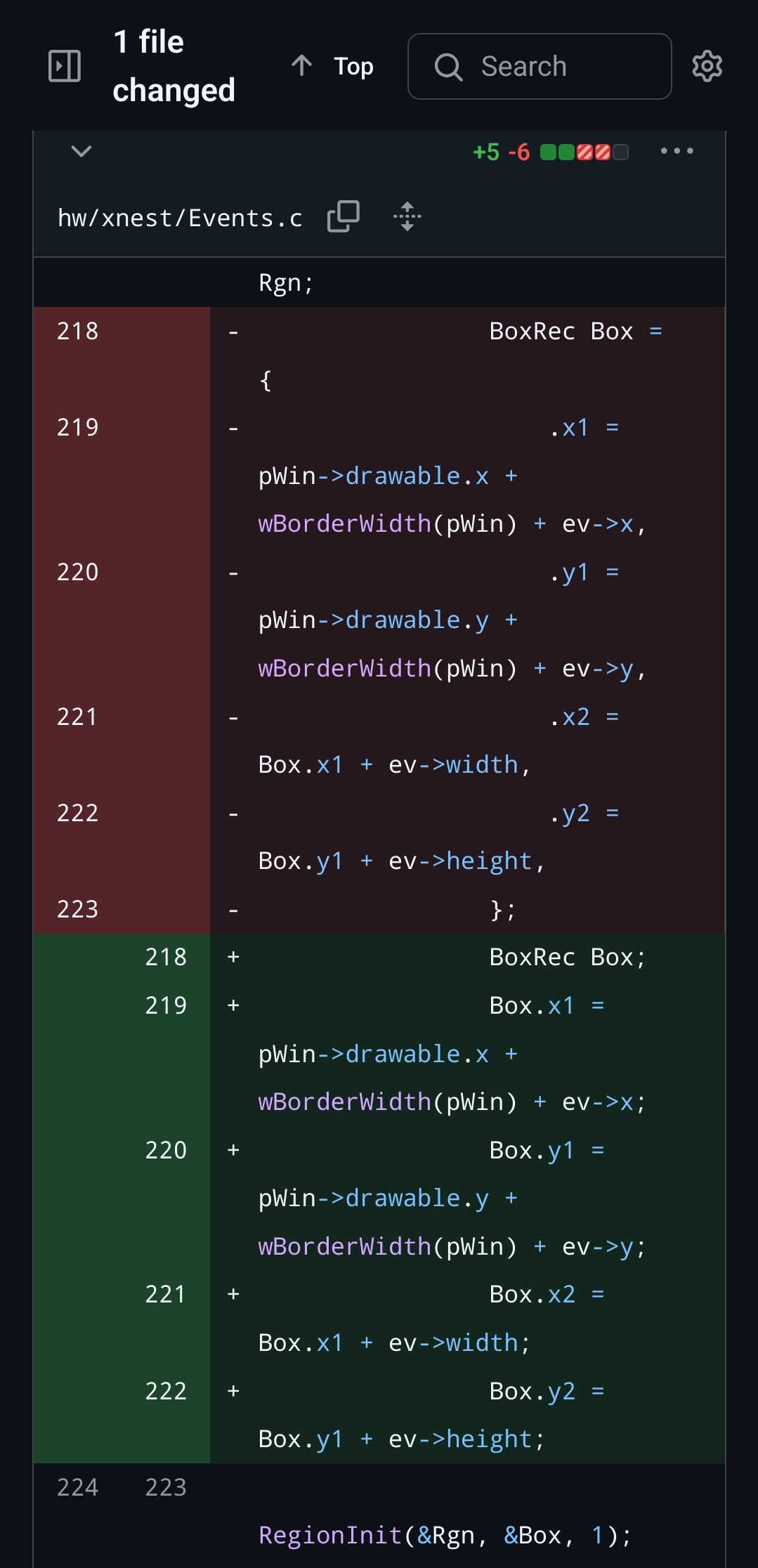Click the '1 file changed' heading
The width and height of the screenshot is (758, 1568).
(x=174, y=66)
